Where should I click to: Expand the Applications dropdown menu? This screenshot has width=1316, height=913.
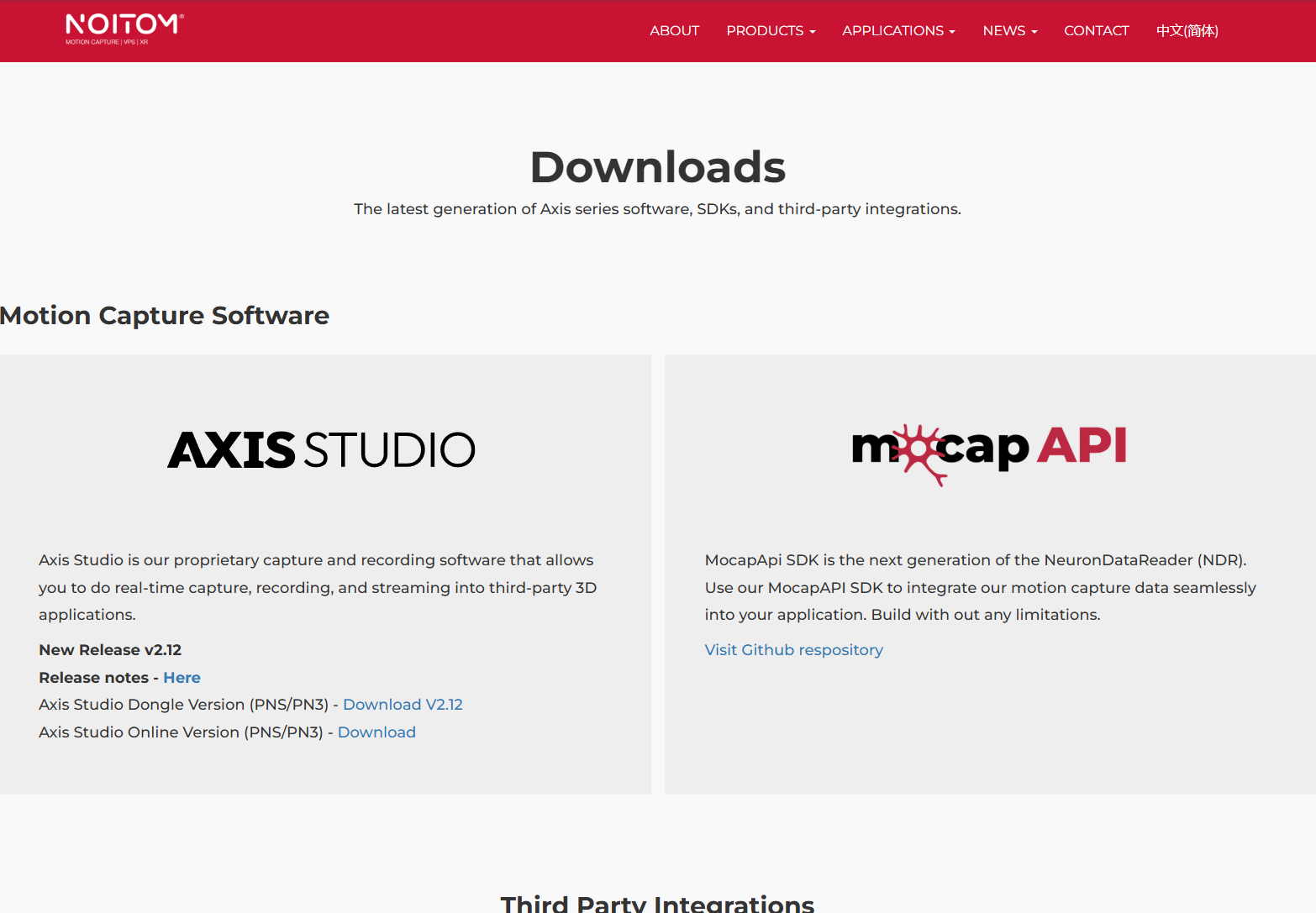pos(898,31)
